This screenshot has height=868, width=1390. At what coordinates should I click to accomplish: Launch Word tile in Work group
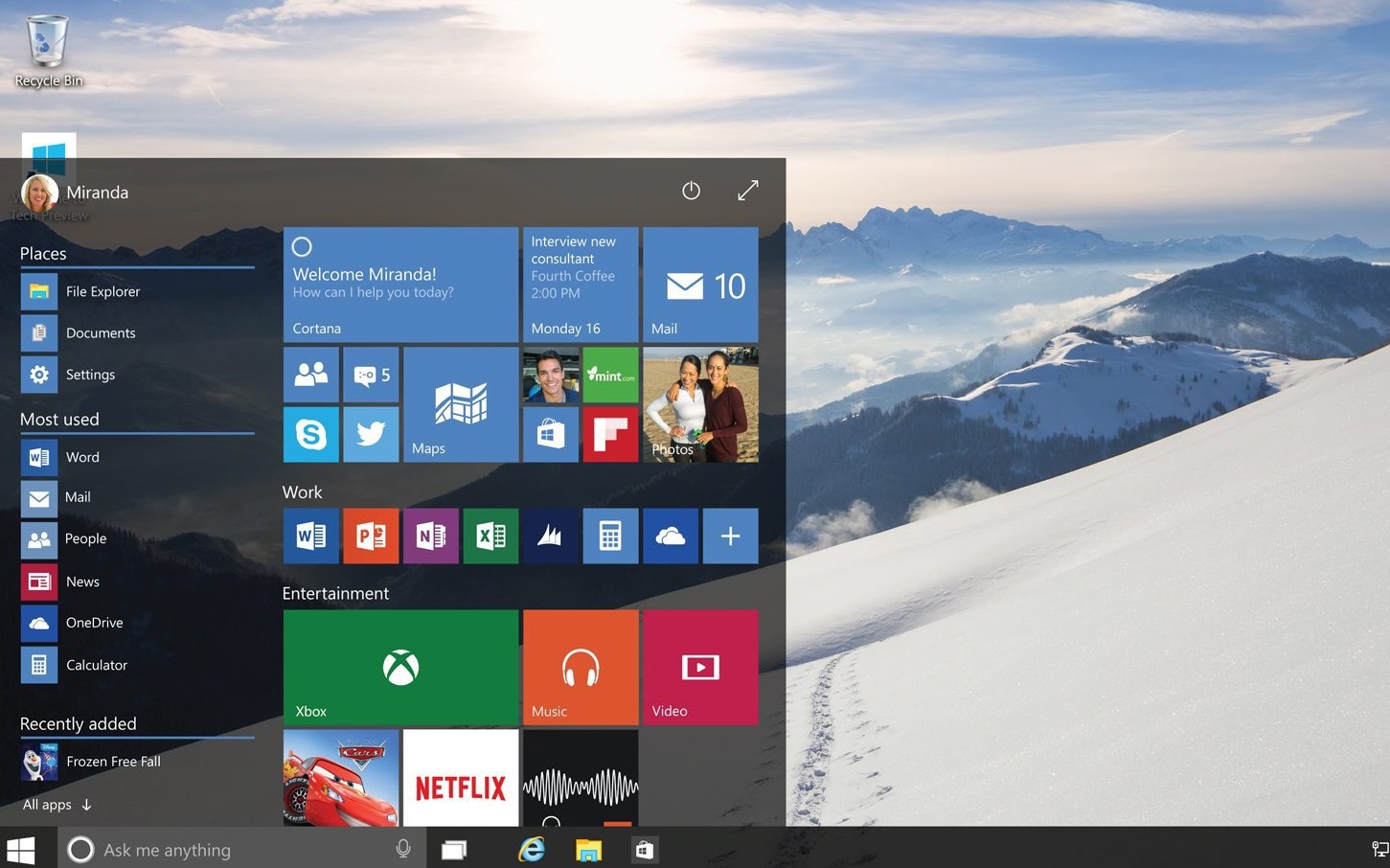311,536
